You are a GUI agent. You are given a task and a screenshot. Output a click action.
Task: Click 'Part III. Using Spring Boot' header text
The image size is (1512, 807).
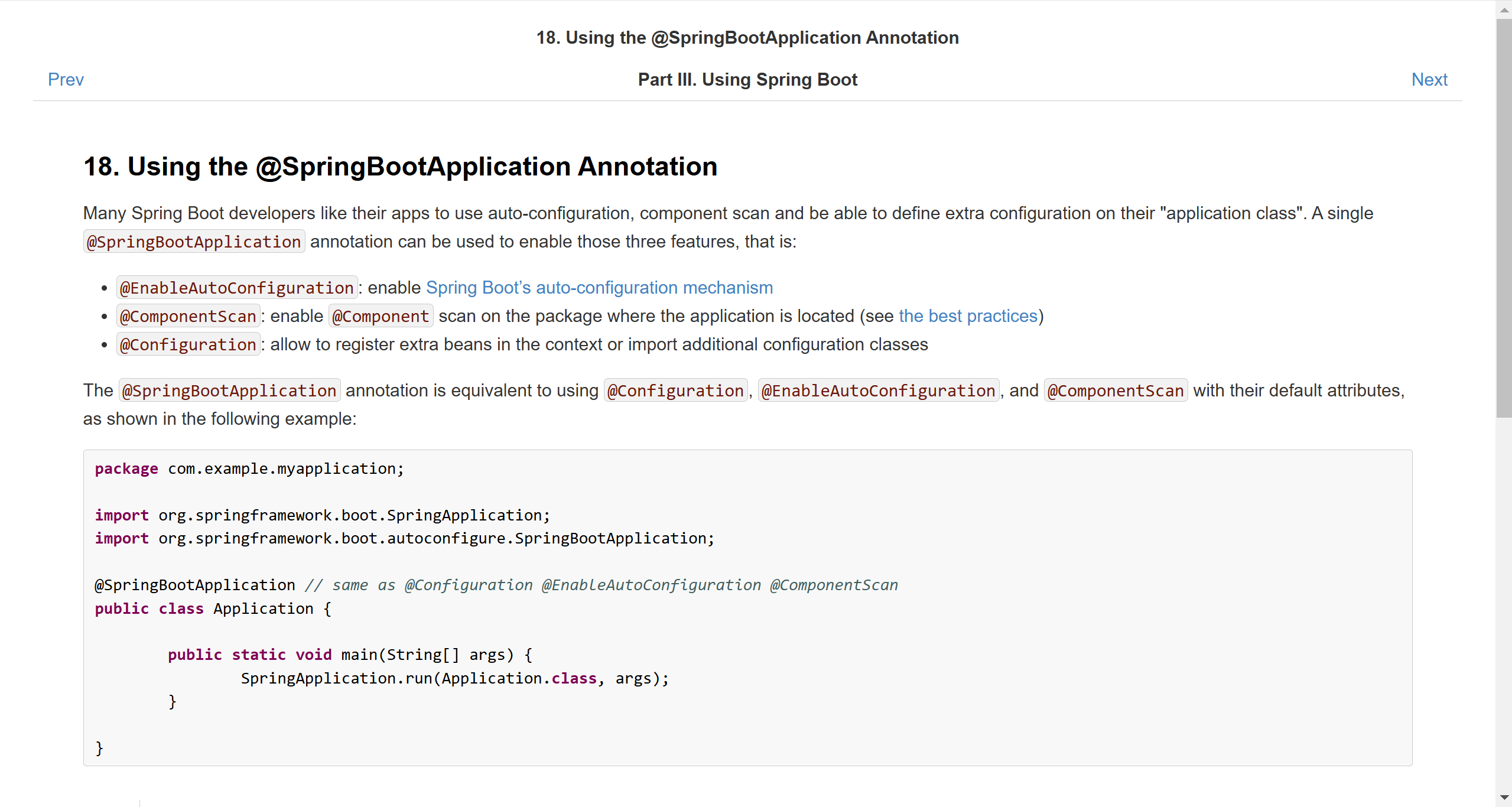point(747,79)
